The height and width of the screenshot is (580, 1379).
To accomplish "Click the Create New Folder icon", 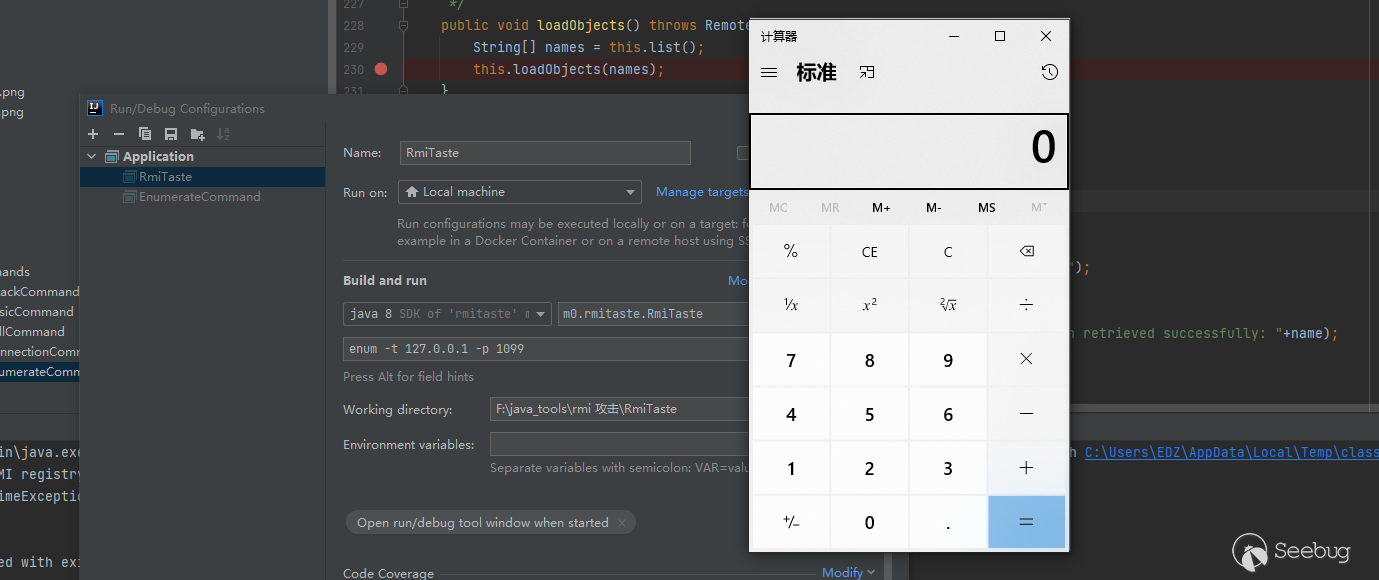I will point(197,134).
